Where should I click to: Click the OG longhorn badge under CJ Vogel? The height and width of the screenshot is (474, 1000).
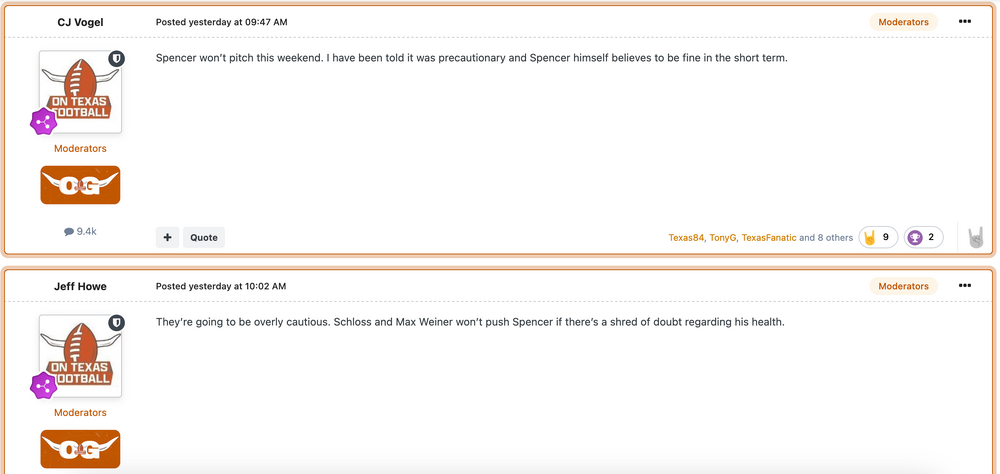[x=80, y=185]
